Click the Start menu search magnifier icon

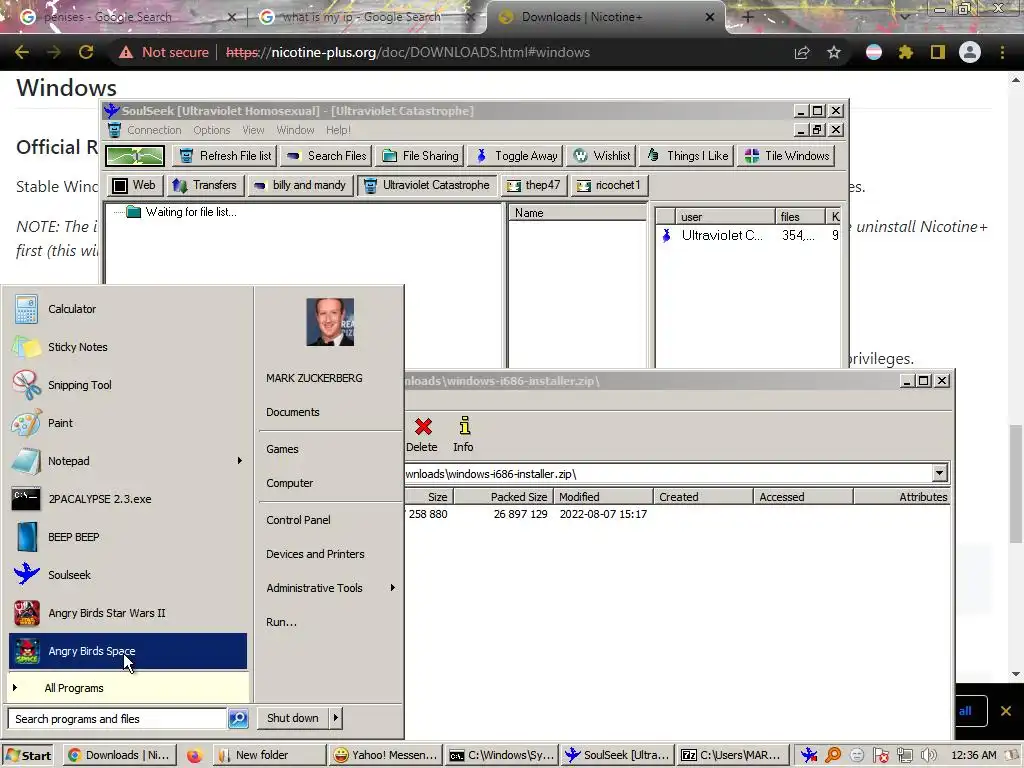pos(238,719)
